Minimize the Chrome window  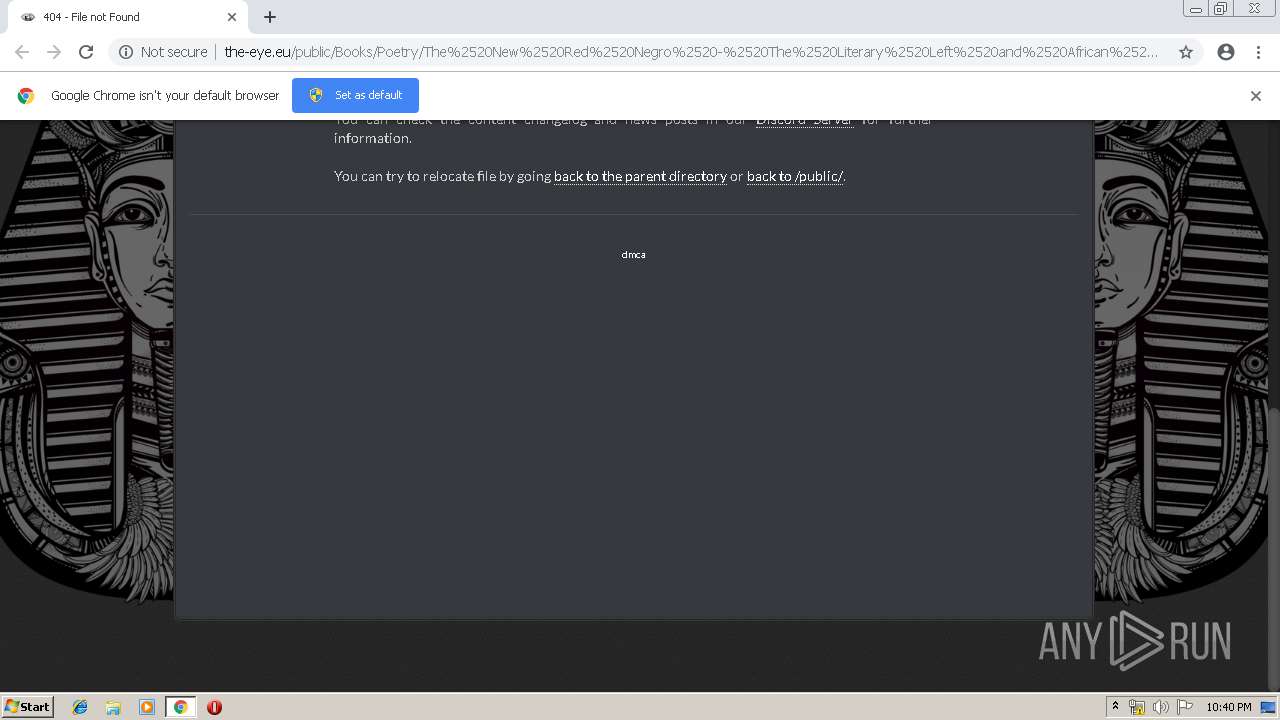[x=1195, y=9]
